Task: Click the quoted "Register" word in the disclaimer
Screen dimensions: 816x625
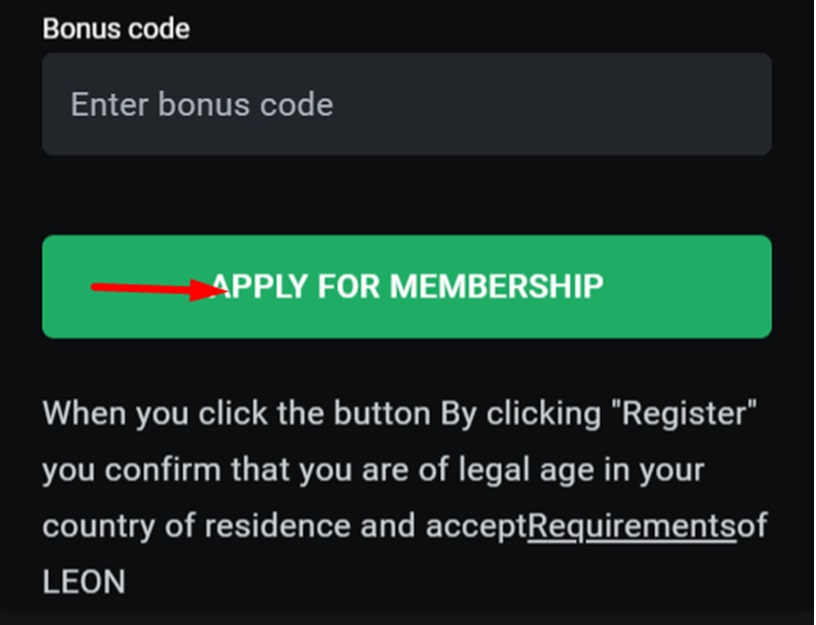Action: 688,412
